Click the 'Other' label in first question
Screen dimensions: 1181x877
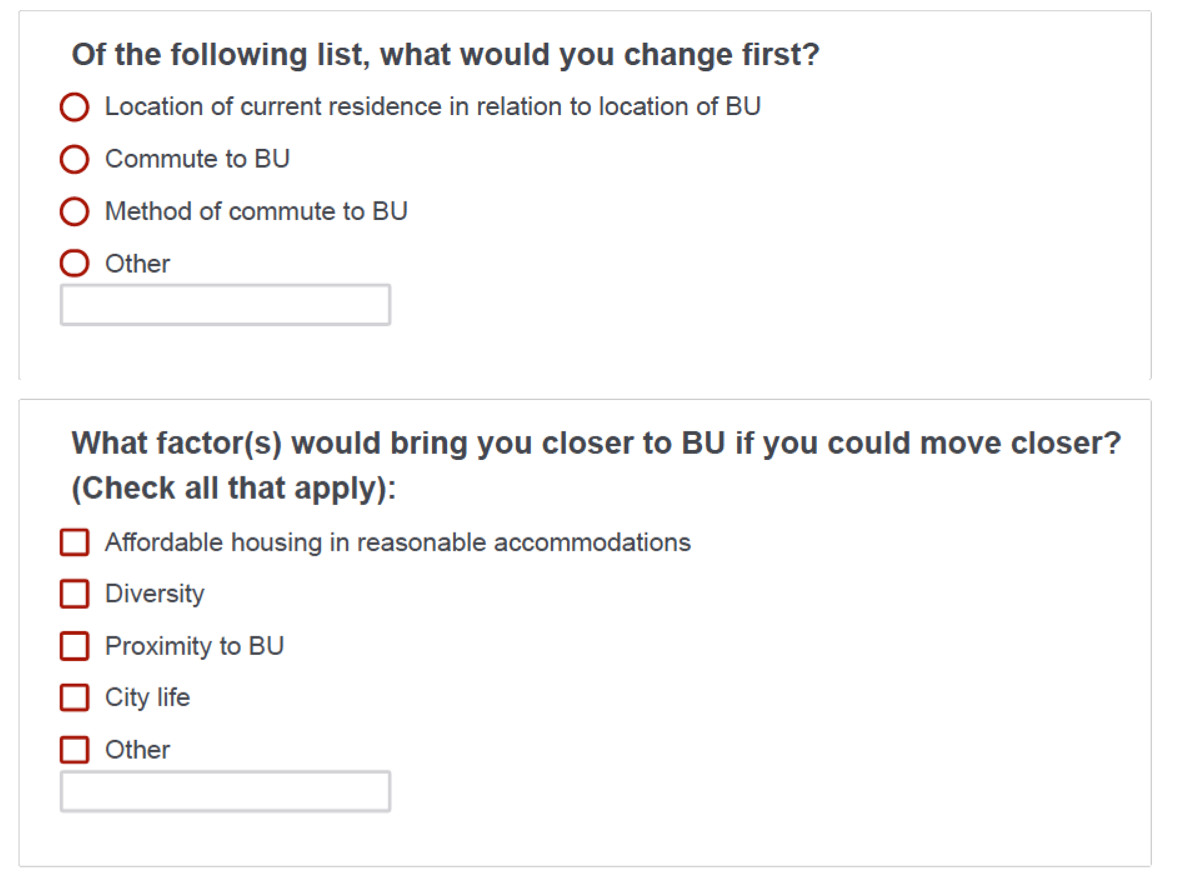coord(136,263)
